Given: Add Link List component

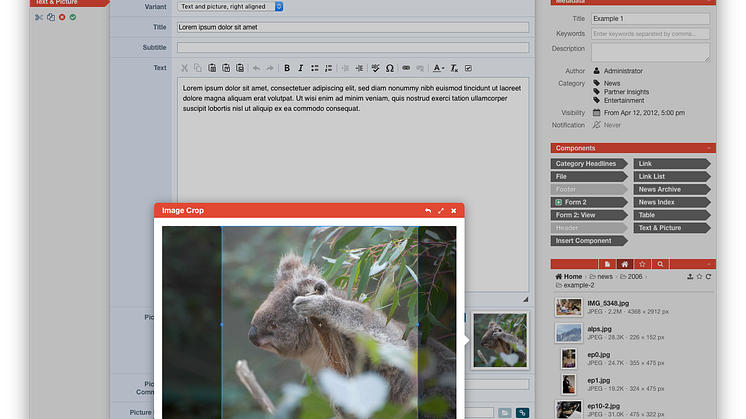Looking at the screenshot, I should point(672,176).
